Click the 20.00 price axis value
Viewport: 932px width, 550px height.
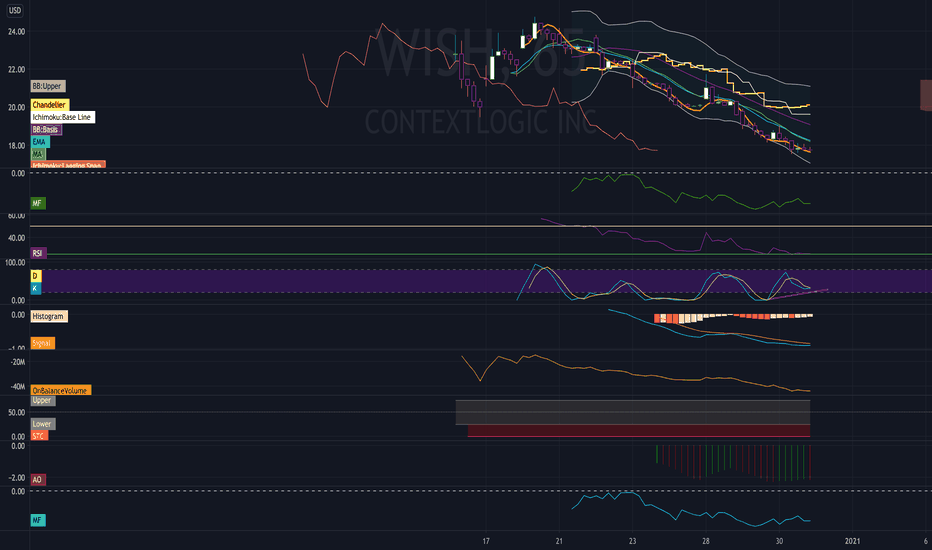coord(17,108)
